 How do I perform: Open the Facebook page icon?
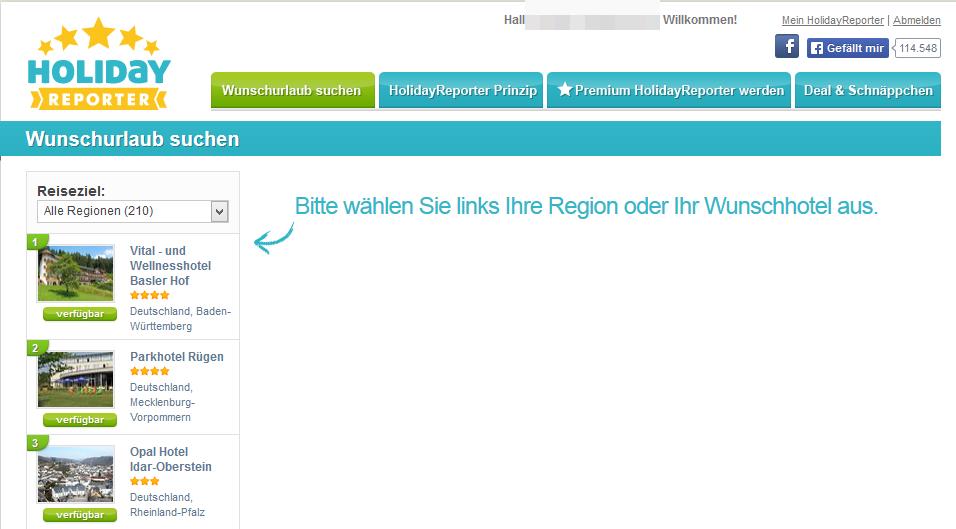coord(787,46)
